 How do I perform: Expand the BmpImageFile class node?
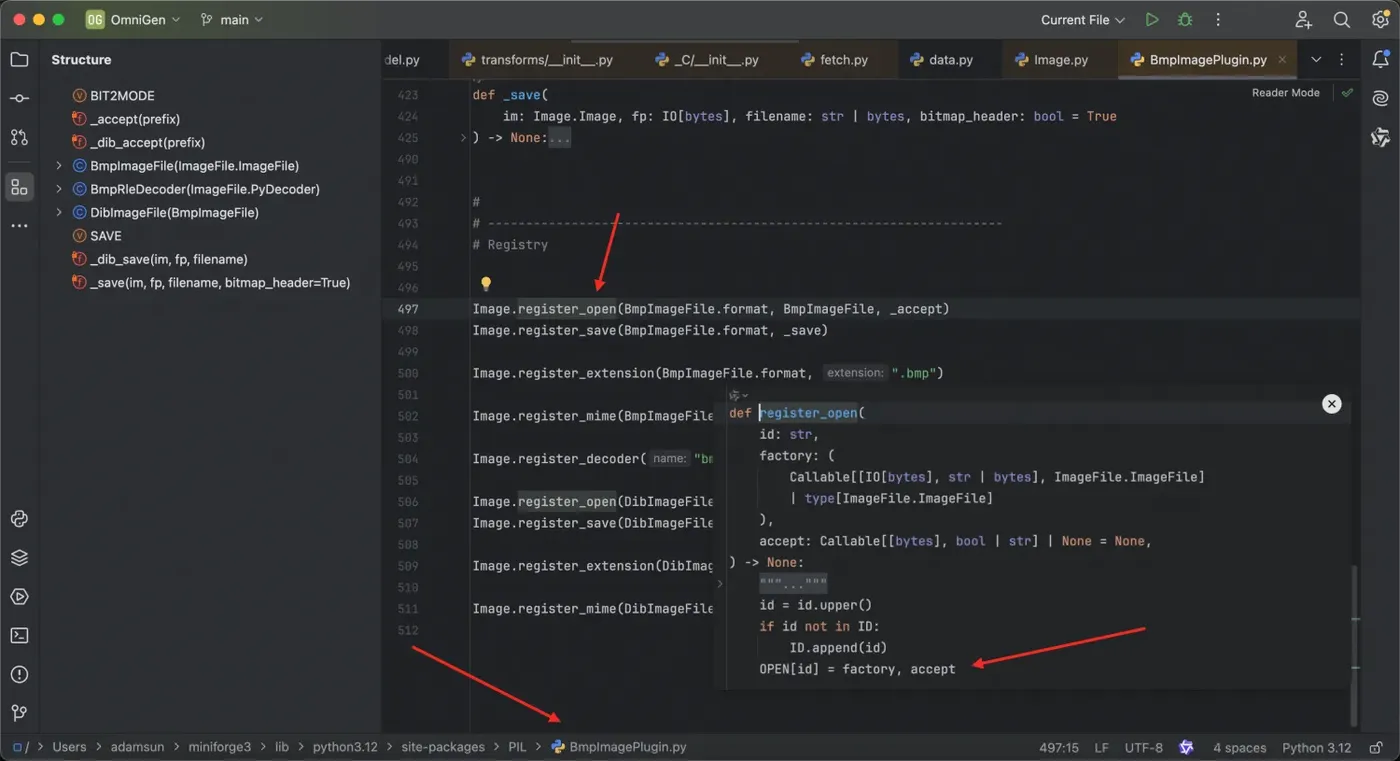pos(59,166)
